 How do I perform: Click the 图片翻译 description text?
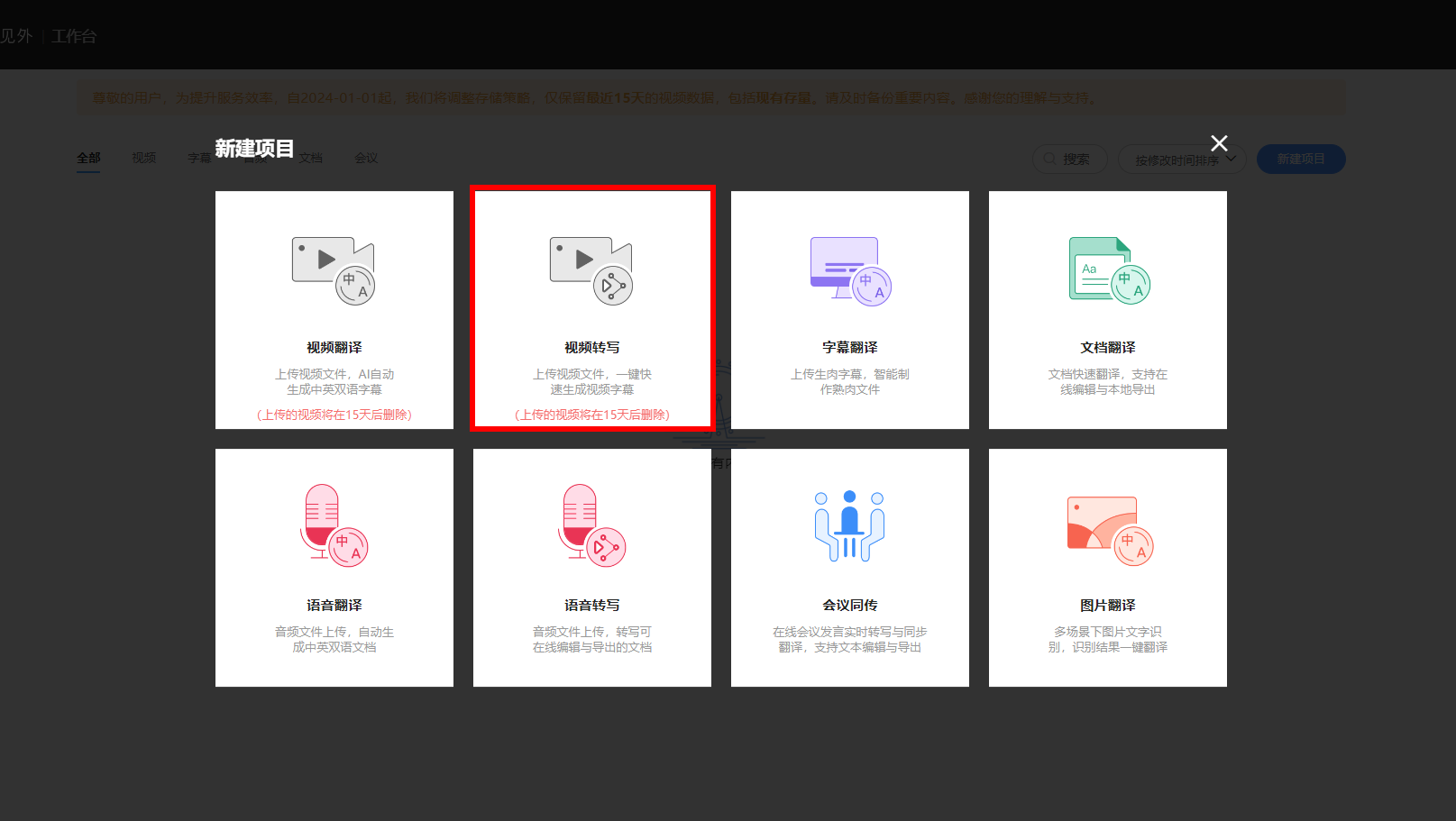pos(1108,639)
